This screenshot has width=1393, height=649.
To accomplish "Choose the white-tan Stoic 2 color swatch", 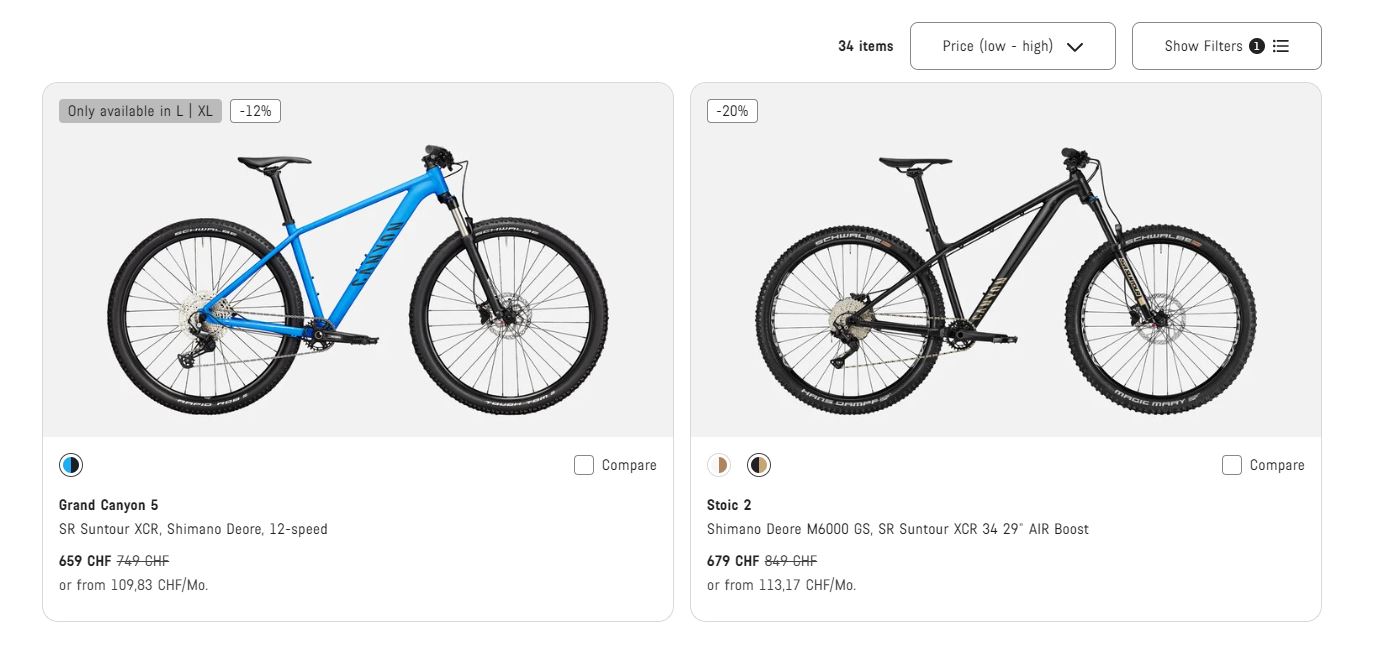I will pos(719,465).
